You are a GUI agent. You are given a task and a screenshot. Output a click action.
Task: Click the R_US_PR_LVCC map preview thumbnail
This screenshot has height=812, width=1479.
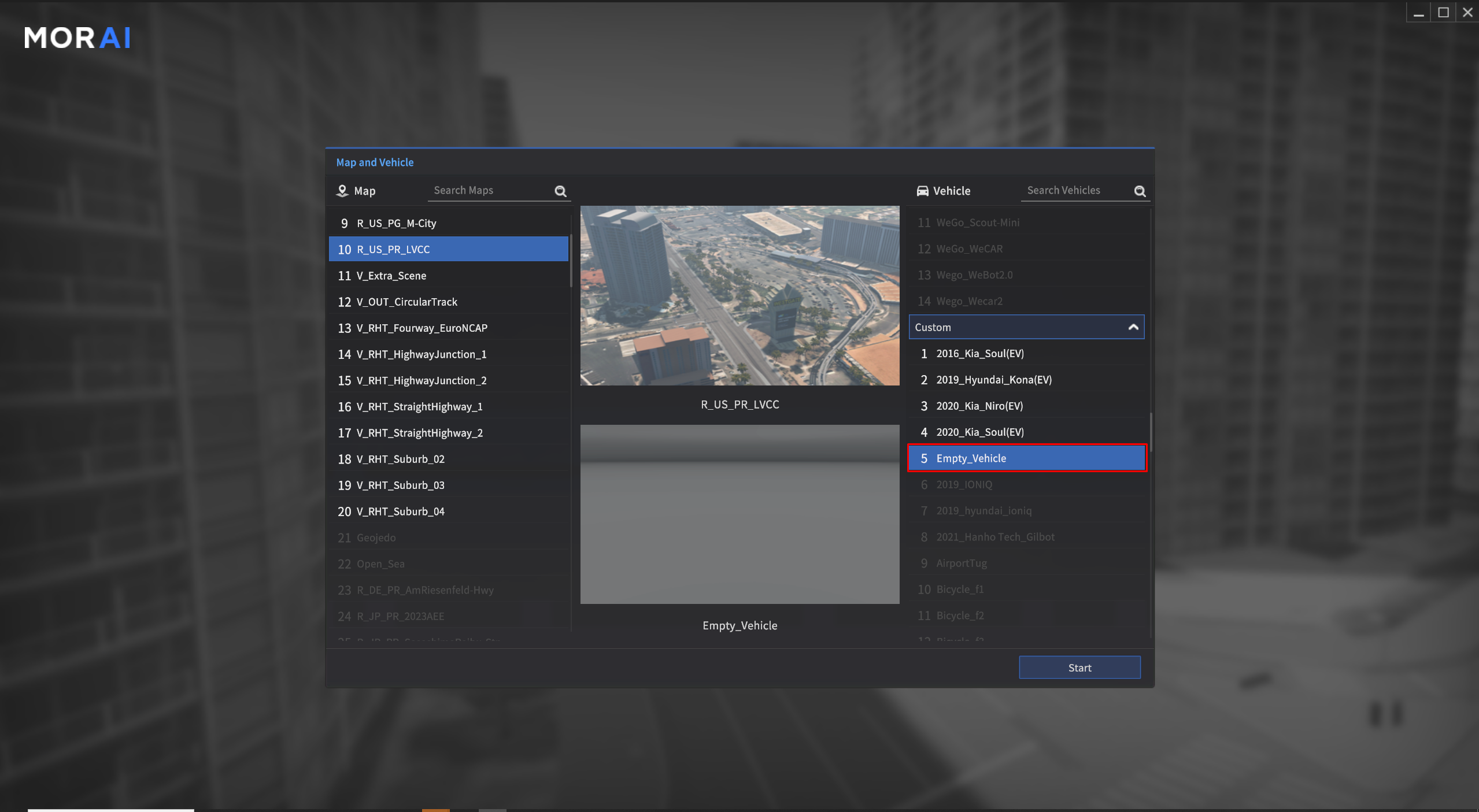point(739,295)
